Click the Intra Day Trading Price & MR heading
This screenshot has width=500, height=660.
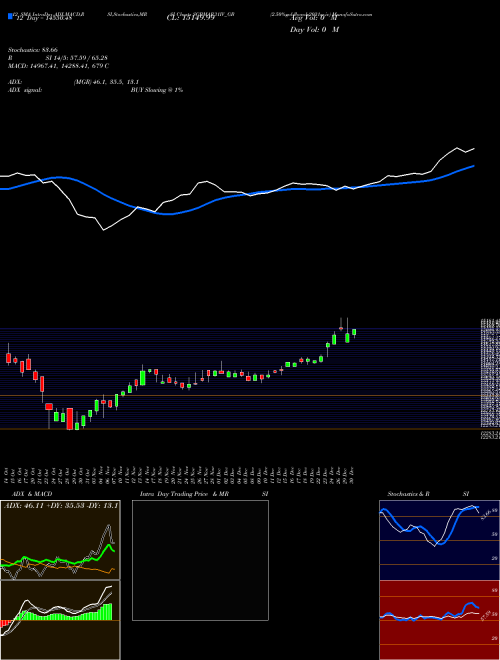coord(185,494)
